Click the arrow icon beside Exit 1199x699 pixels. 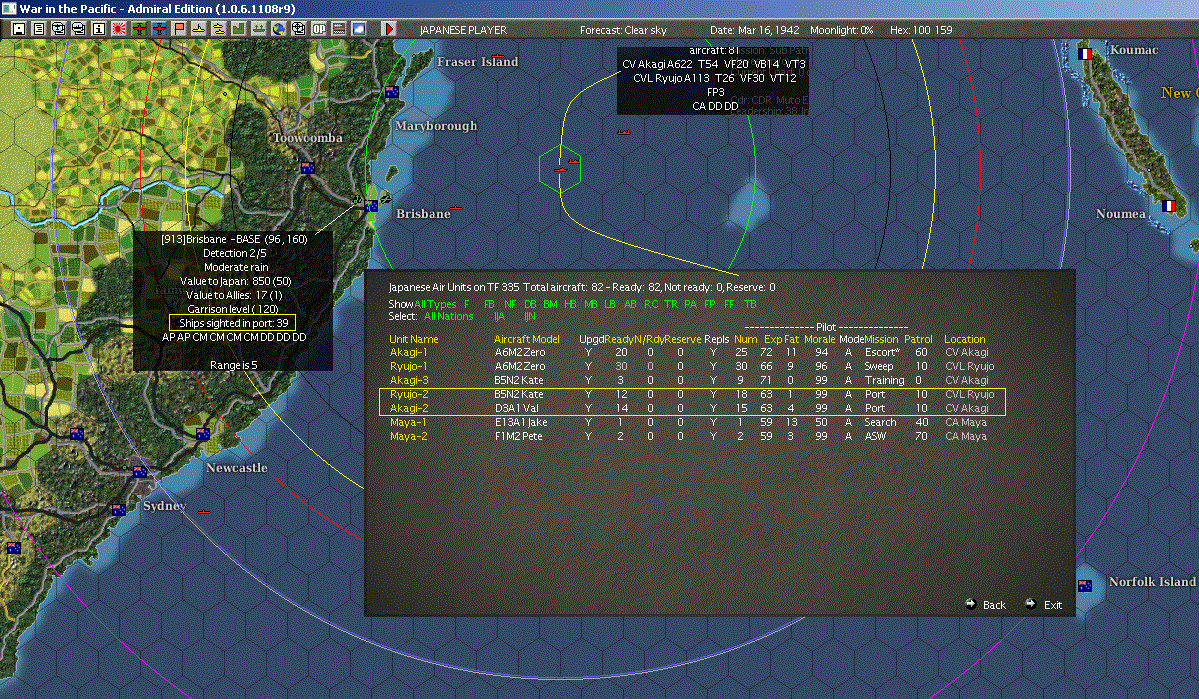click(x=1030, y=603)
